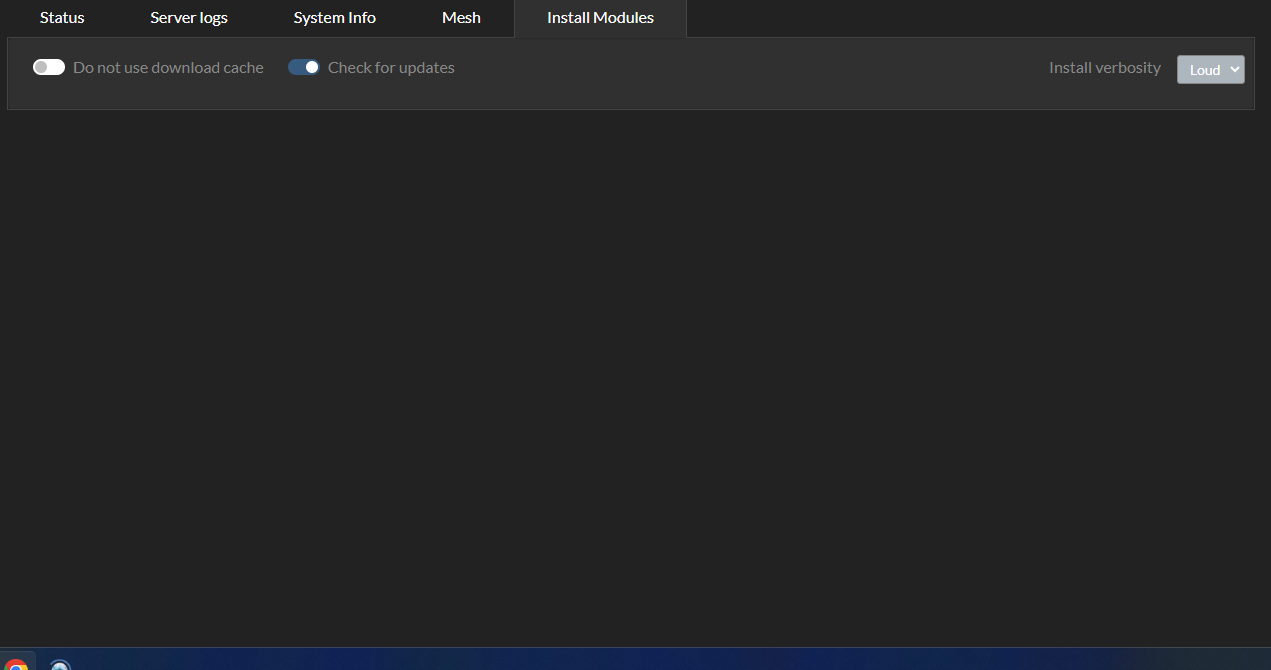Screen dimensions: 1271x670
Task: Click the Chrome icon in the taskbar
Action: [17, 663]
